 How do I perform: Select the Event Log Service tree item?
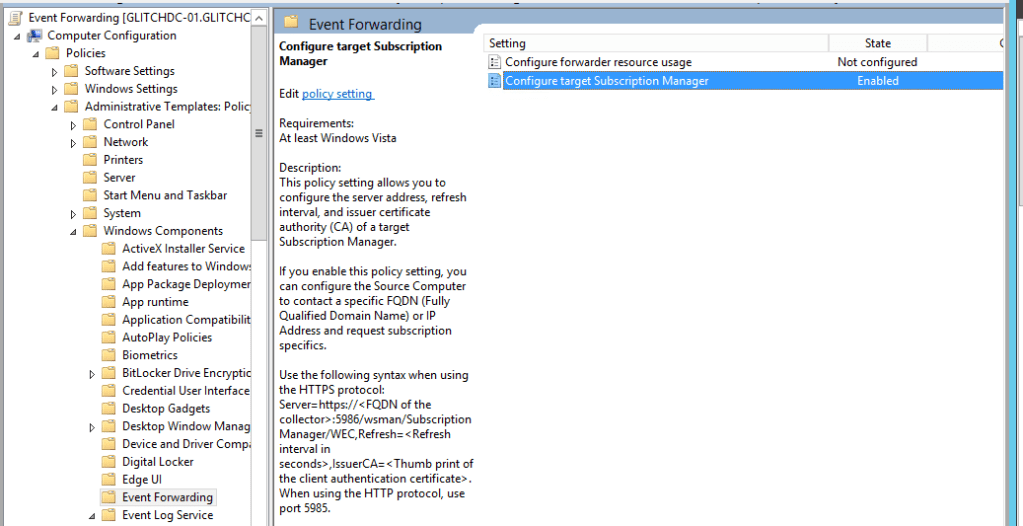pyautogui.click(x=167, y=515)
